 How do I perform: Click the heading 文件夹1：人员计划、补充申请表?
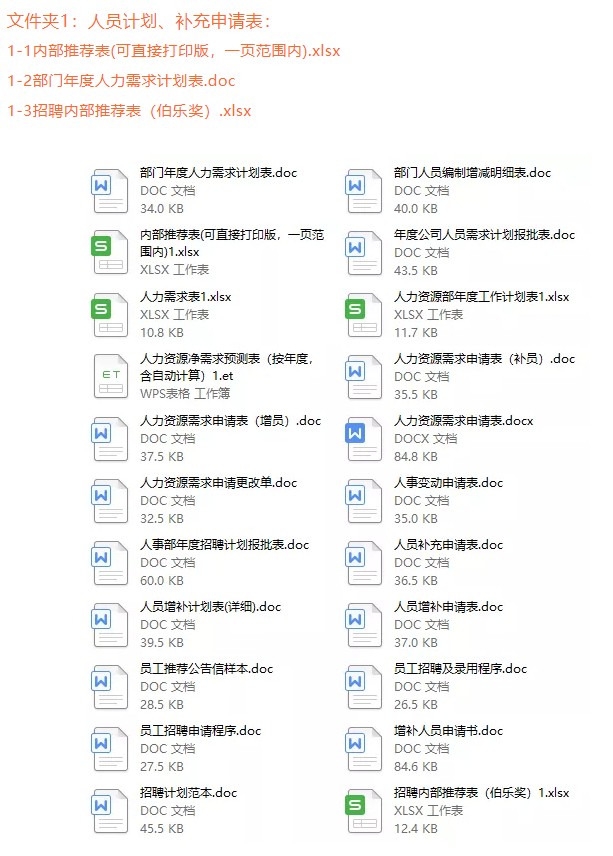[x=139, y=21]
